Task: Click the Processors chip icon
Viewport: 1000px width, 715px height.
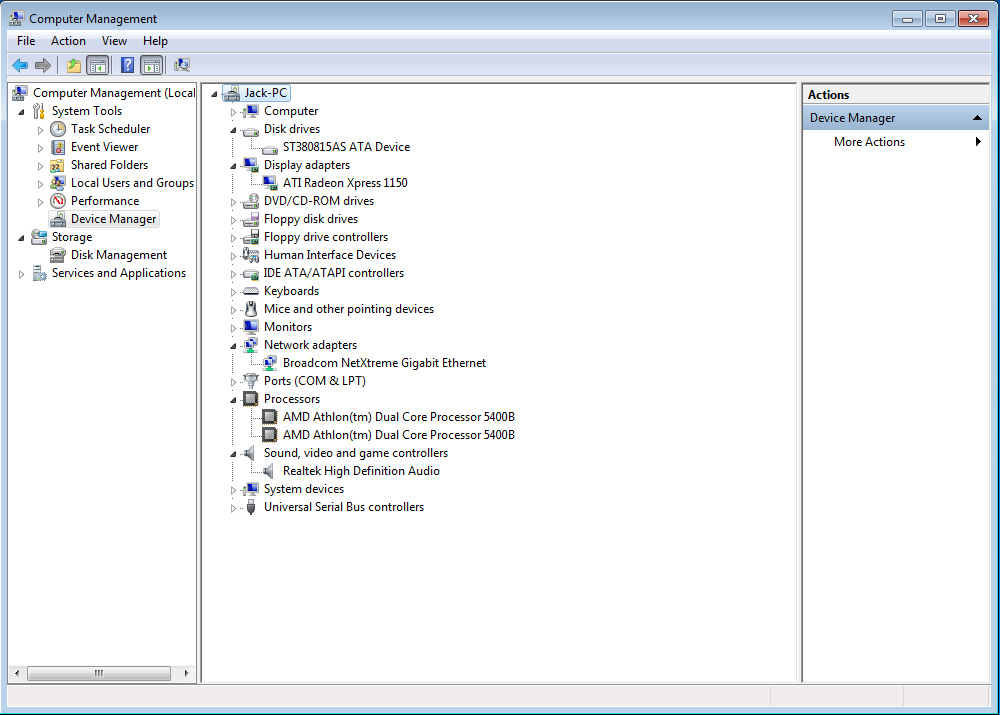Action: 251,399
